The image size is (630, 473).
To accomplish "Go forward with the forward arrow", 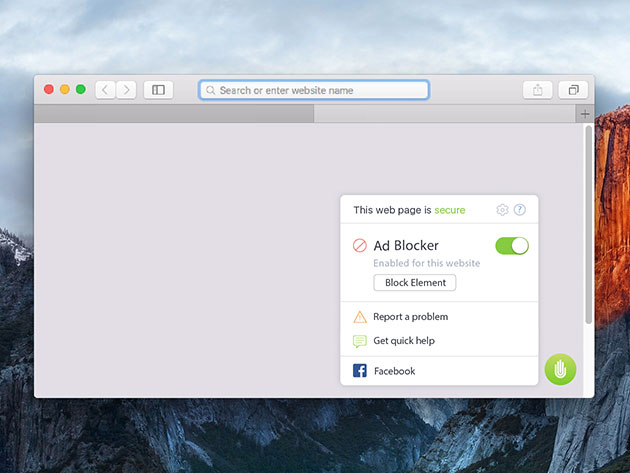I will tap(126, 90).
